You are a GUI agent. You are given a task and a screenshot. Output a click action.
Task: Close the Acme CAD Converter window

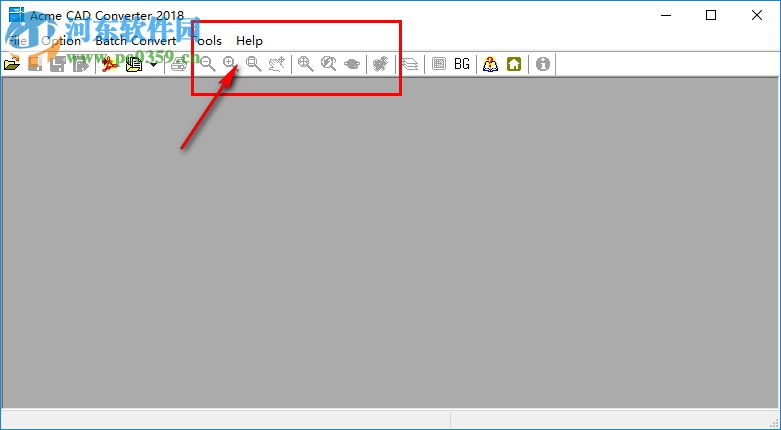(x=757, y=15)
